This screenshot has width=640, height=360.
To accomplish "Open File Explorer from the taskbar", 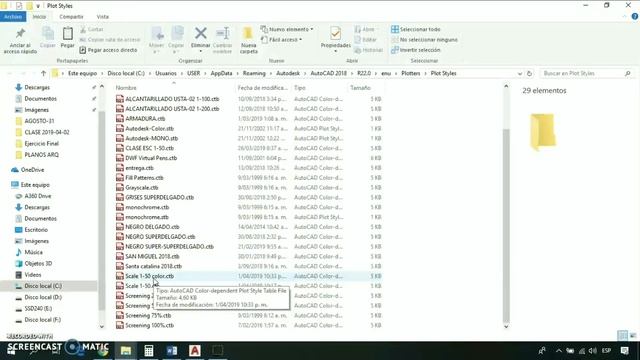I will 126,351.
